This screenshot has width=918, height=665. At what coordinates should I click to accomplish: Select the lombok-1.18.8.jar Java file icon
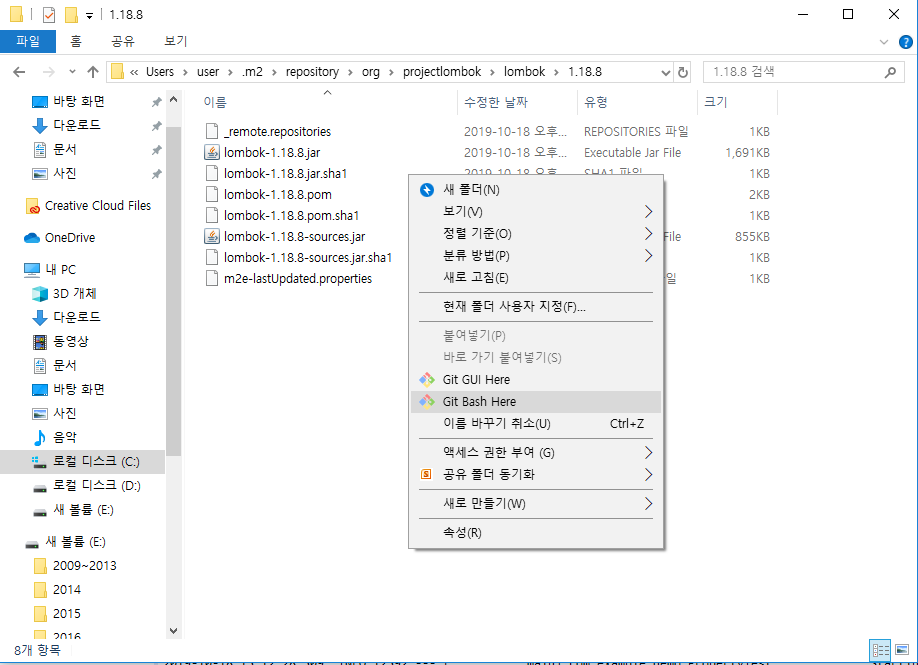[x=212, y=153]
